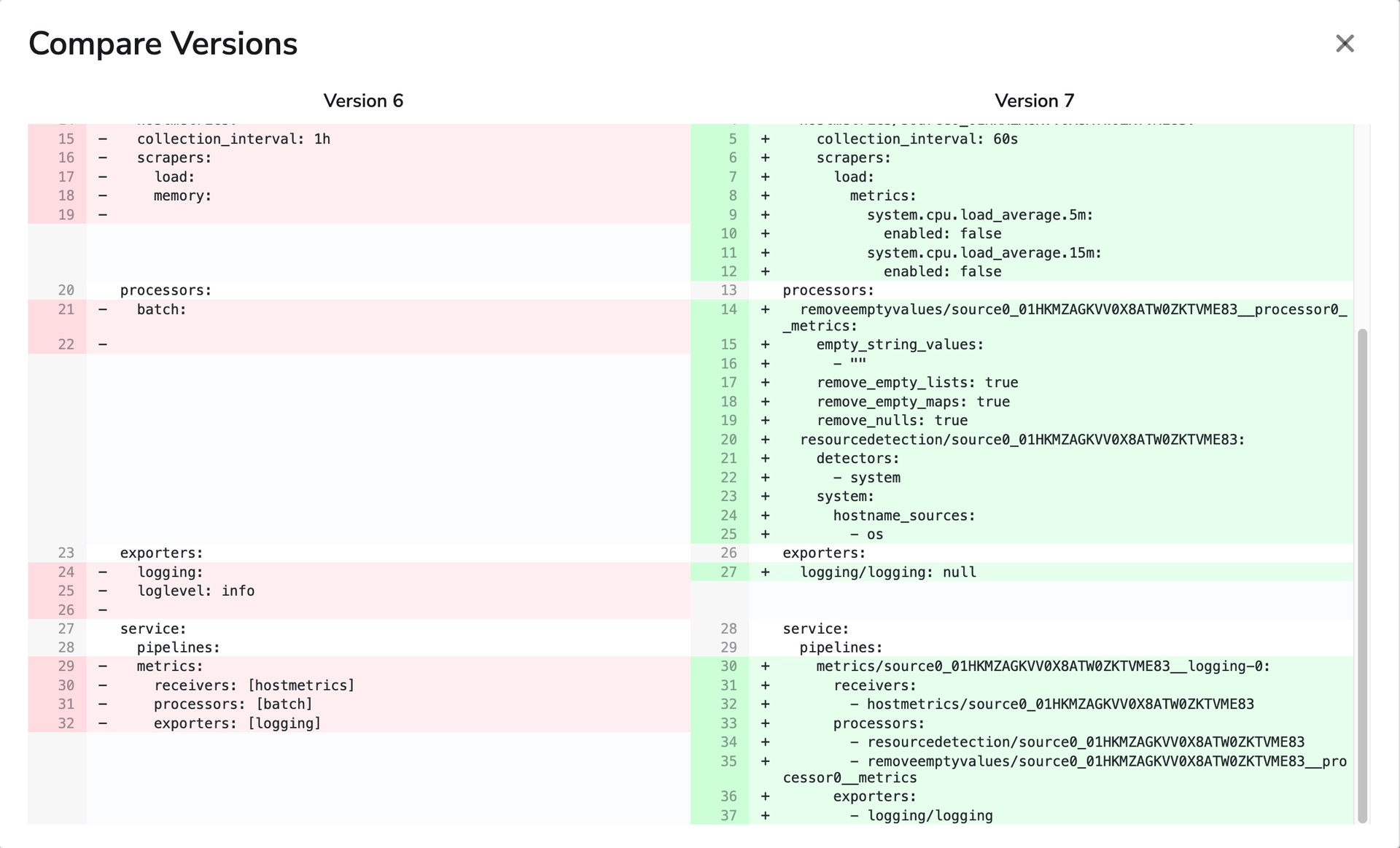Viewport: 1400px width, 848px height.
Task: Click the Compare Versions title
Action: [x=163, y=43]
